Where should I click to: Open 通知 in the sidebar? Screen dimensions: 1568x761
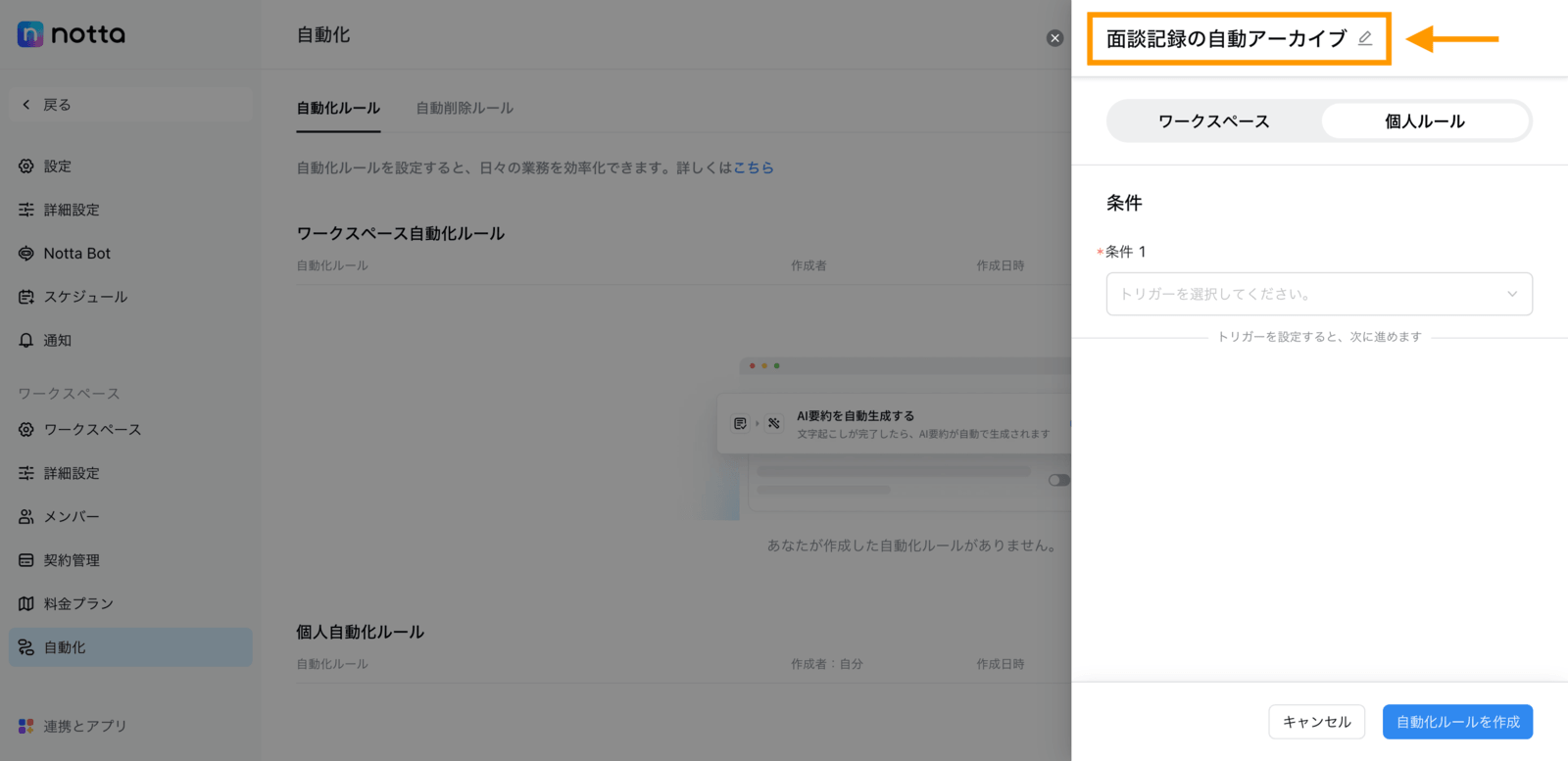(130, 341)
